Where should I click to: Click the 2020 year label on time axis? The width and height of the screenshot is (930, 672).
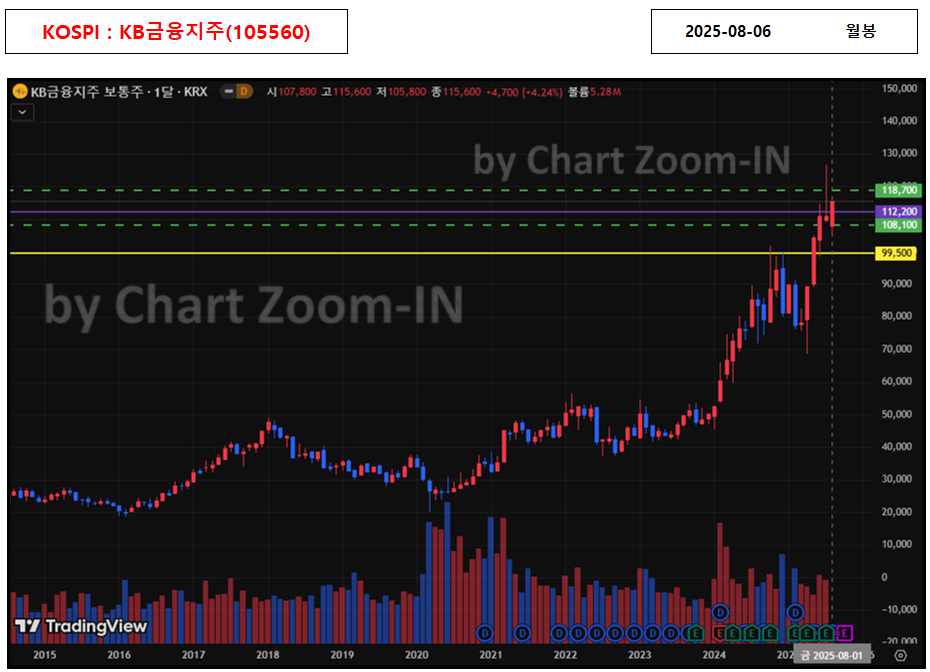tap(416, 655)
